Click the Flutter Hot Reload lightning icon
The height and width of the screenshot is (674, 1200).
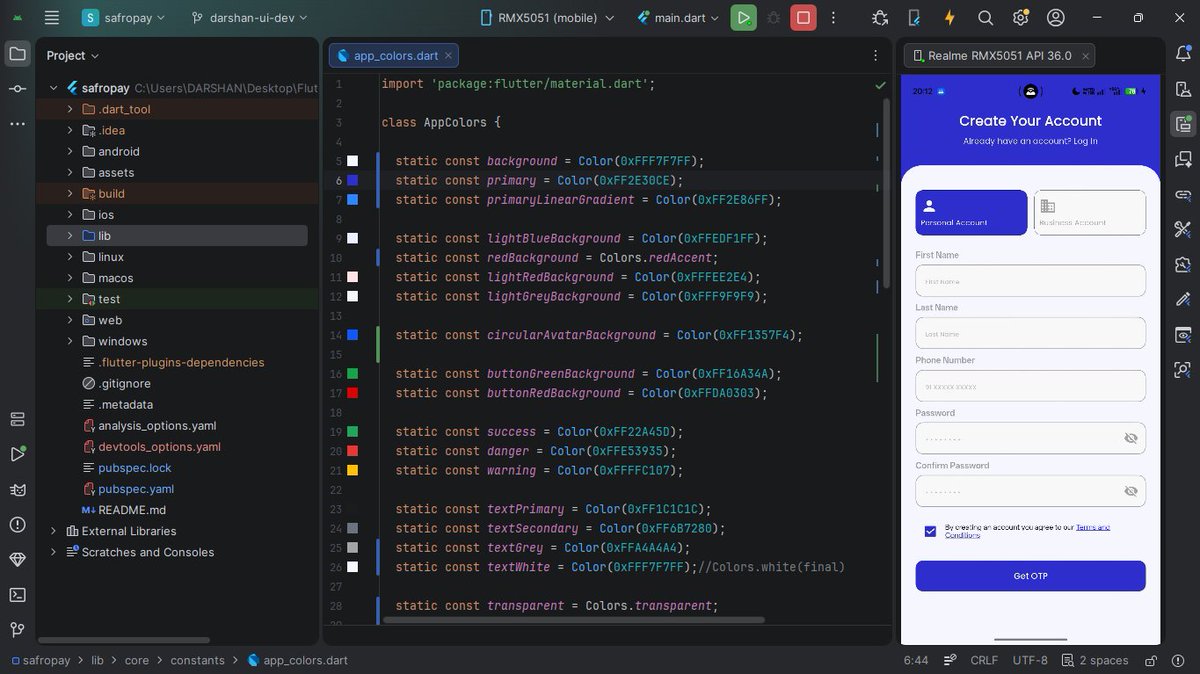[x=949, y=17]
